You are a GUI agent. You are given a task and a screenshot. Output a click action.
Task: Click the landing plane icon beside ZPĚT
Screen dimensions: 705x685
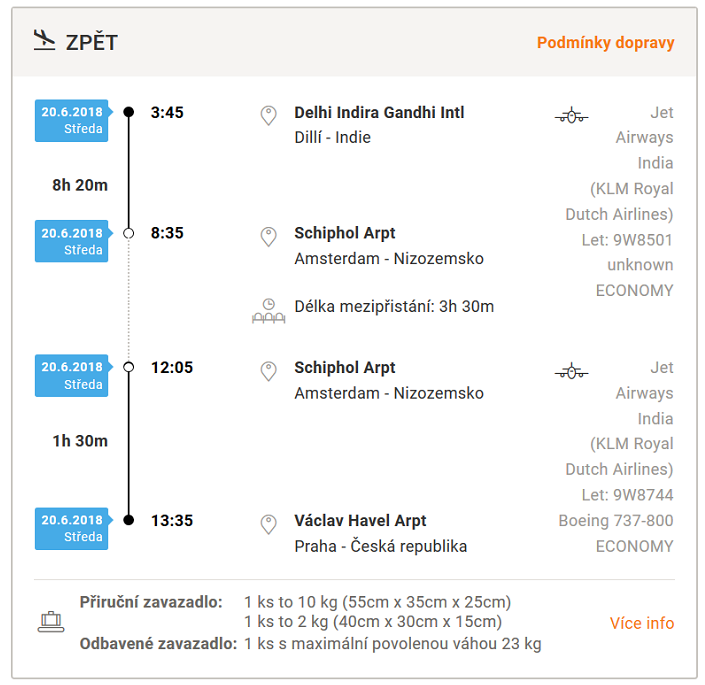pos(45,40)
